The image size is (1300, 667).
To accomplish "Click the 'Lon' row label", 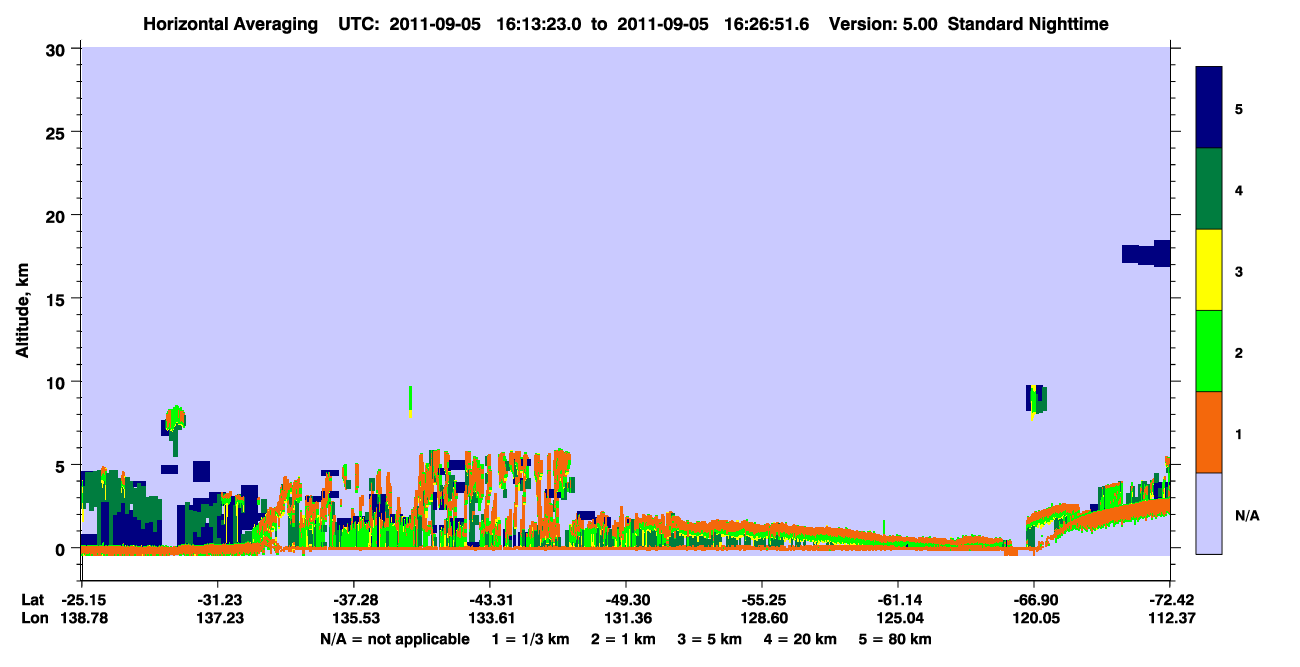I will tap(33, 618).
